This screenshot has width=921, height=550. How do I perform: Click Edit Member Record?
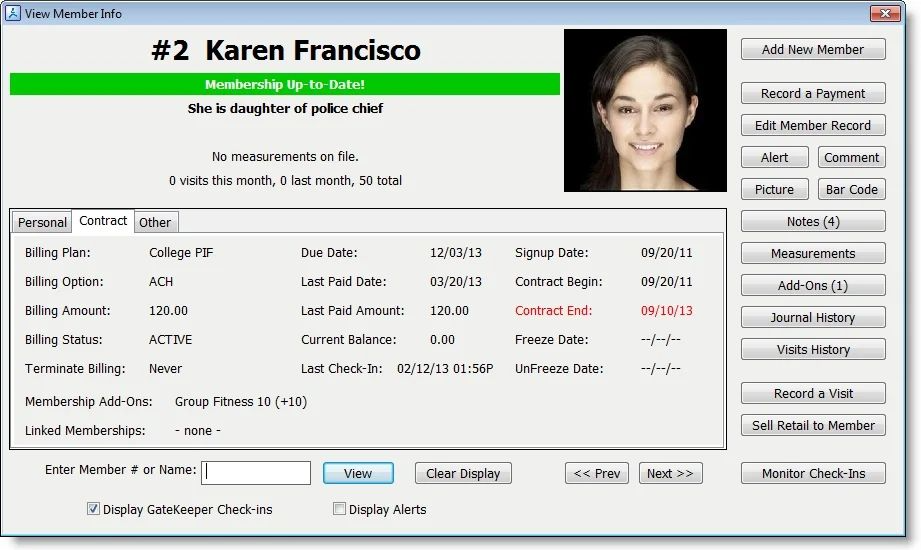[813, 125]
